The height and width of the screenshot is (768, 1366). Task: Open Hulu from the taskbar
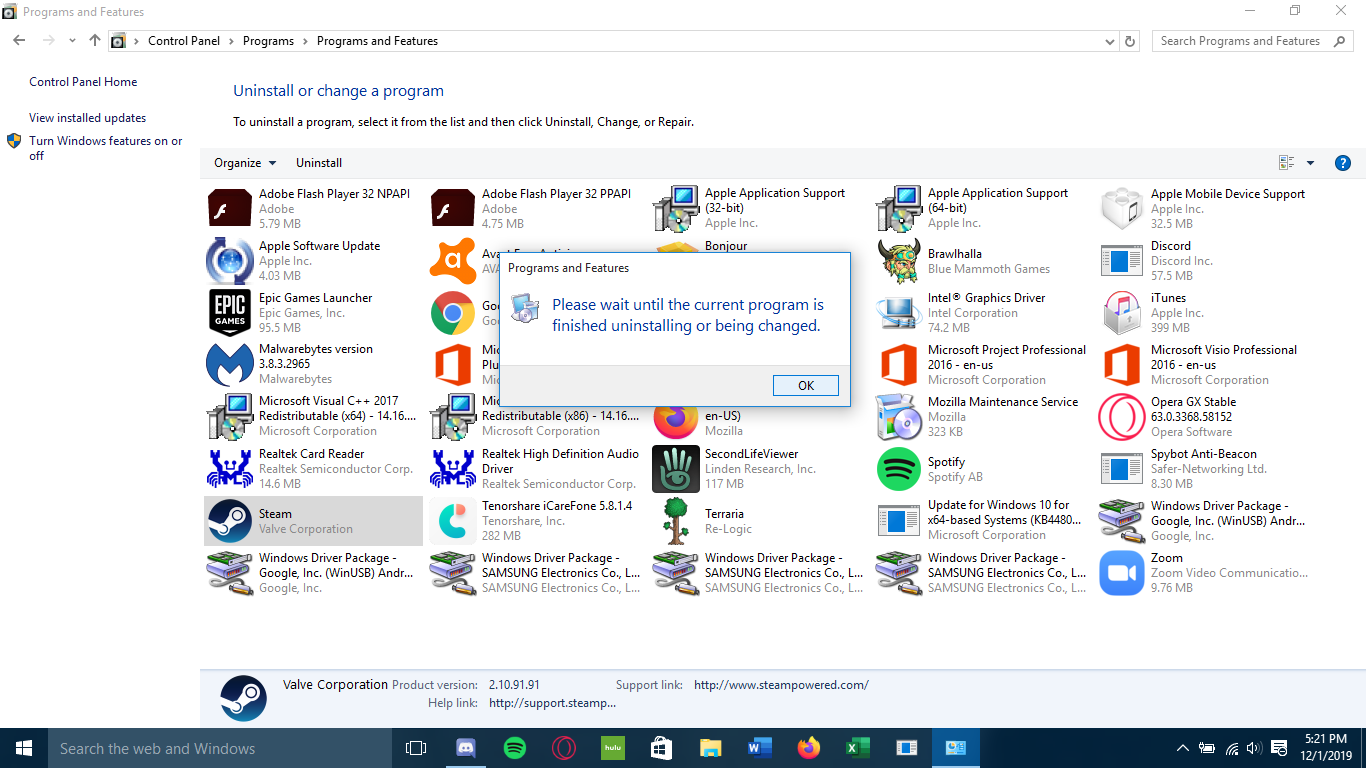[x=613, y=748]
